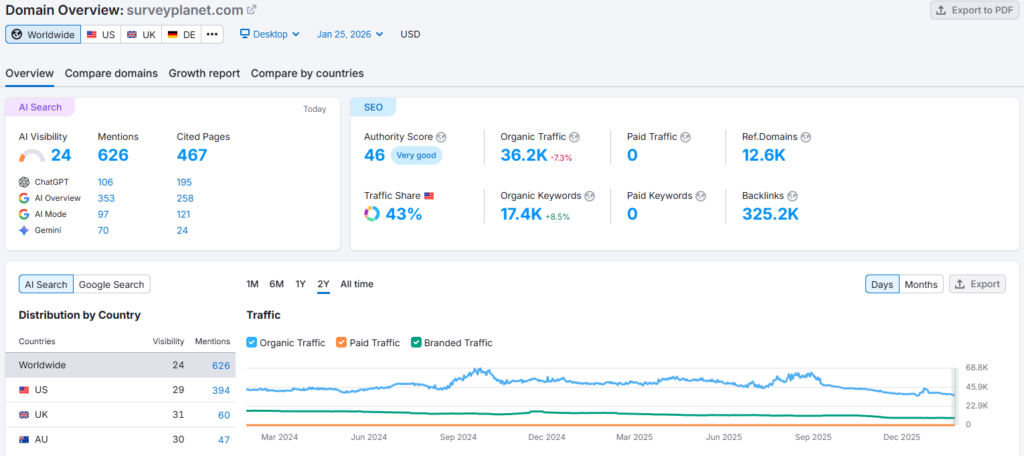1024x456 pixels.
Task: Click the info icon next to Backlinks
Action: pos(804,196)
